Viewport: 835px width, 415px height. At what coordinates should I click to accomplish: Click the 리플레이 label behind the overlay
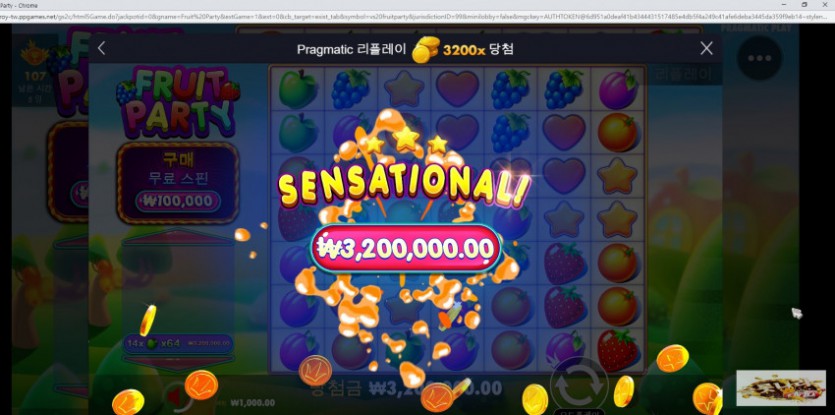pyautogui.click(x=683, y=73)
